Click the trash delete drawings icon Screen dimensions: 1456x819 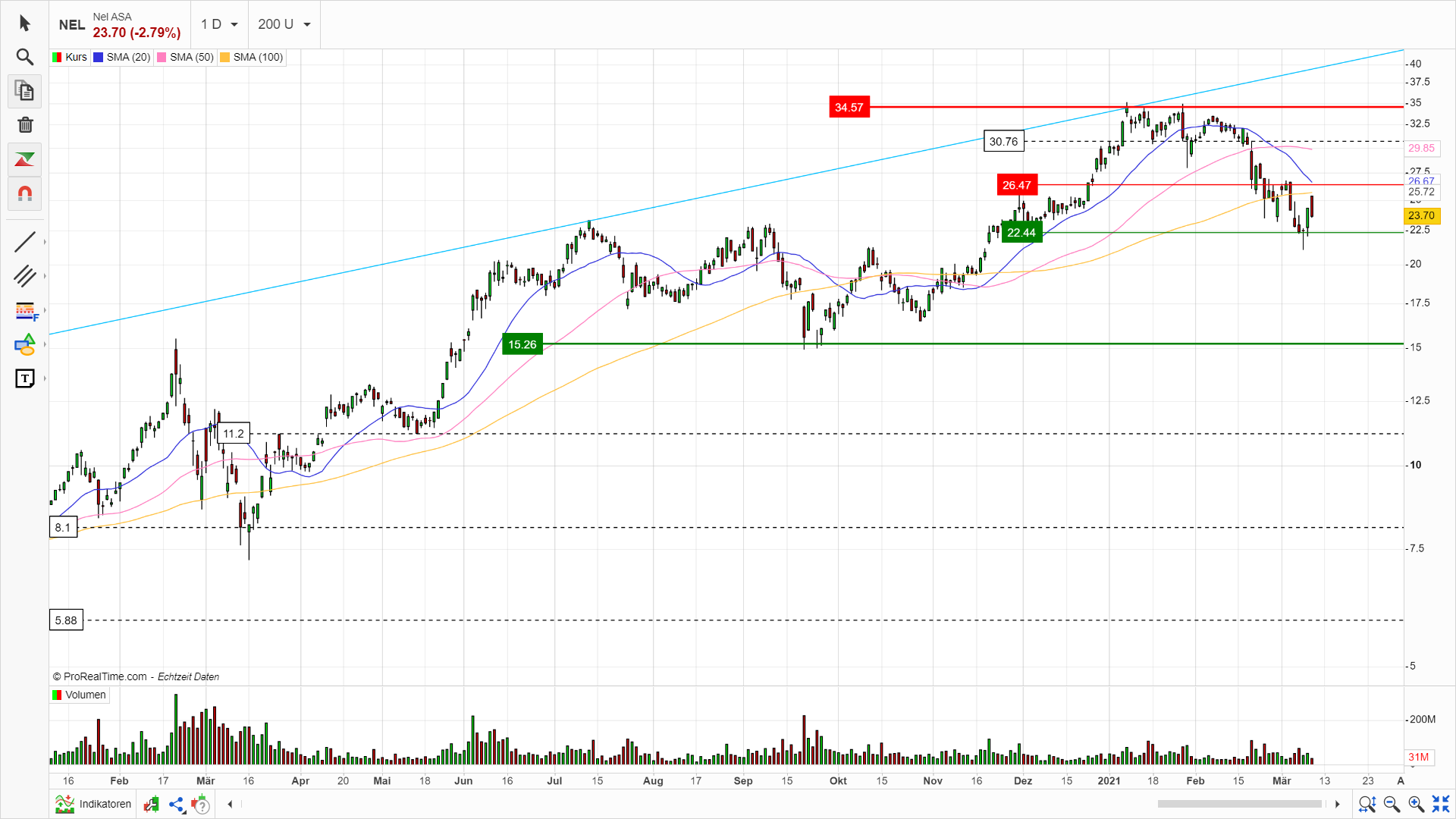tap(24, 125)
